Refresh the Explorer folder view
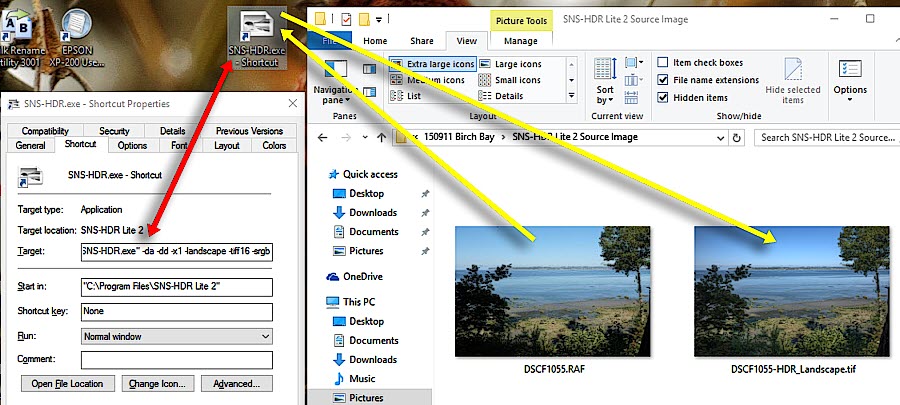Screen dimensions: 900x405 tap(736, 138)
